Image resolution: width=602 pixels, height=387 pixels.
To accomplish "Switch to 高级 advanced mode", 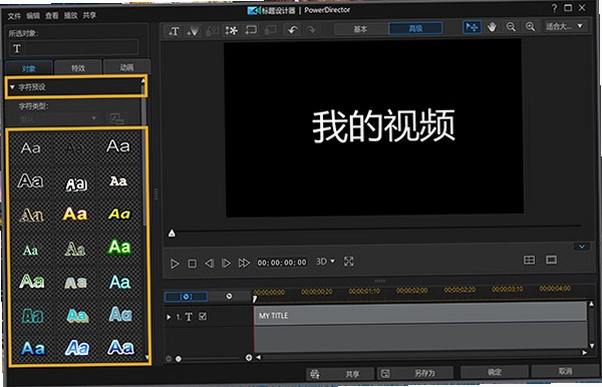I will tap(415, 28).
